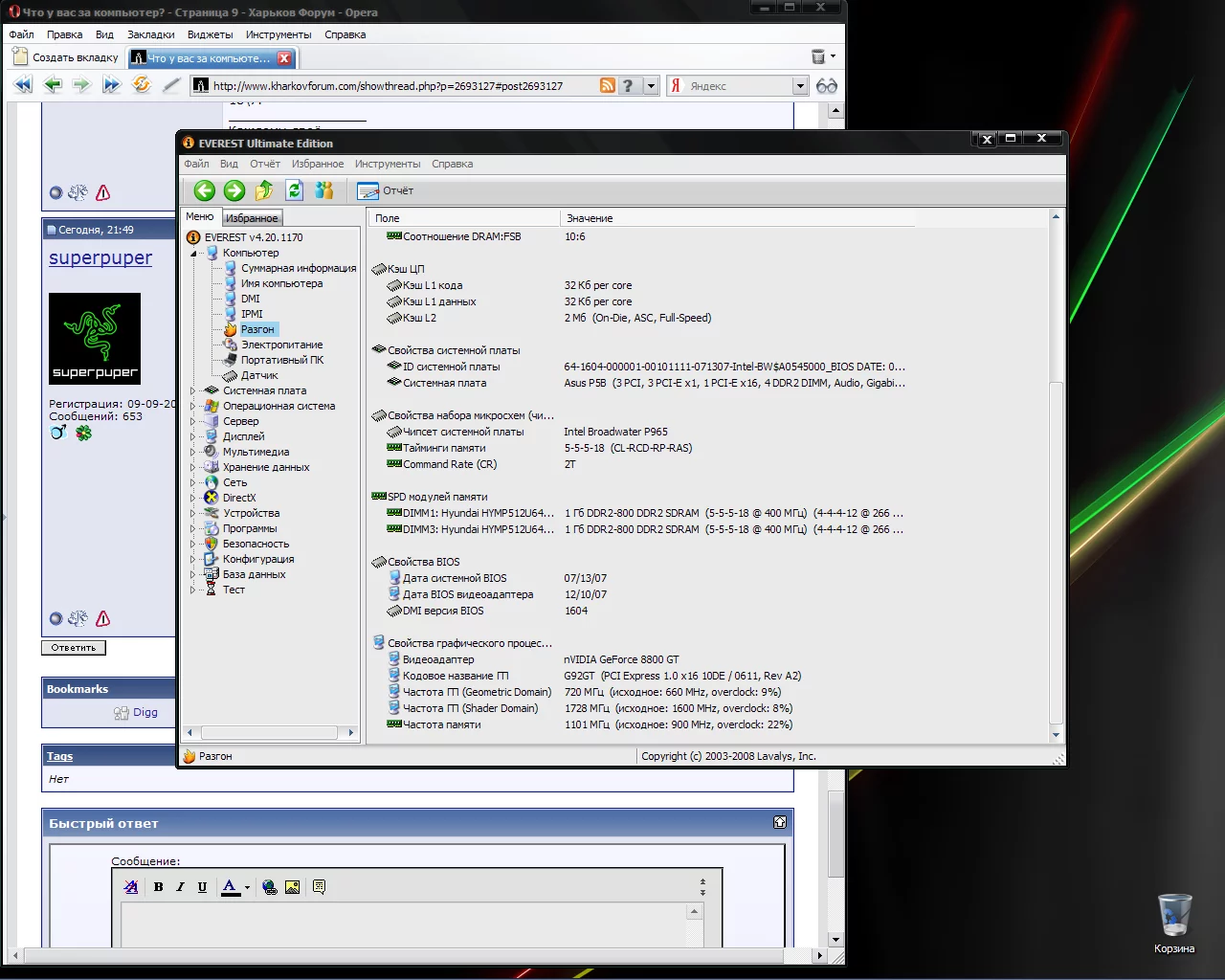Click EVEREST users icon in toolbar
Viewport: 1225px width, 980px height.
324,190
